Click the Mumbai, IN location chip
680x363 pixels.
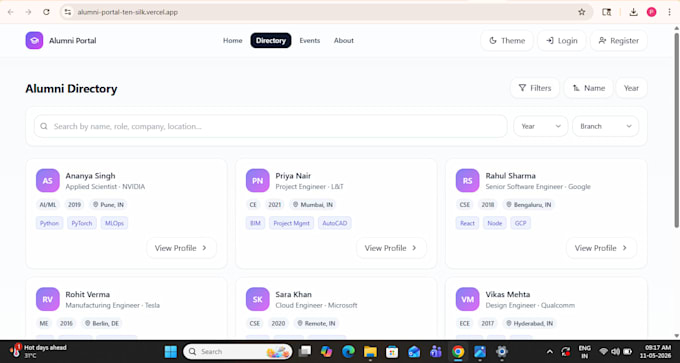tap(313, 205)
